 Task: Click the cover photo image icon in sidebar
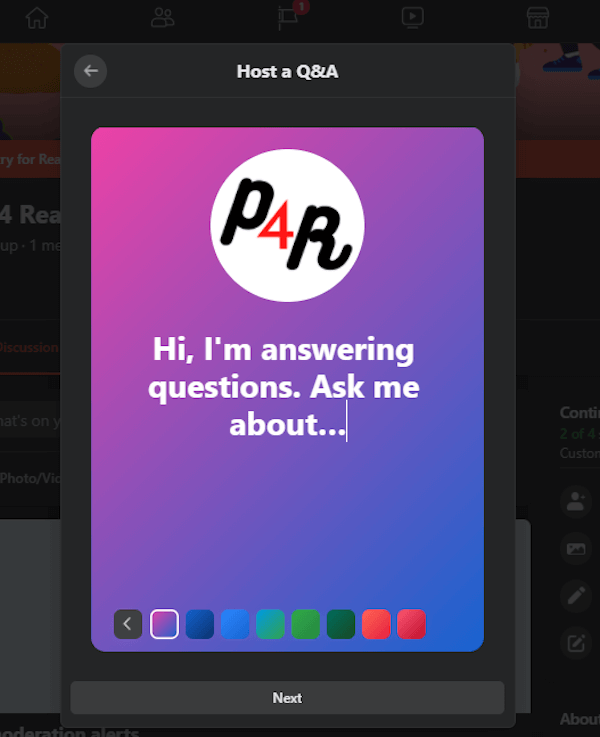pos(576,549)
